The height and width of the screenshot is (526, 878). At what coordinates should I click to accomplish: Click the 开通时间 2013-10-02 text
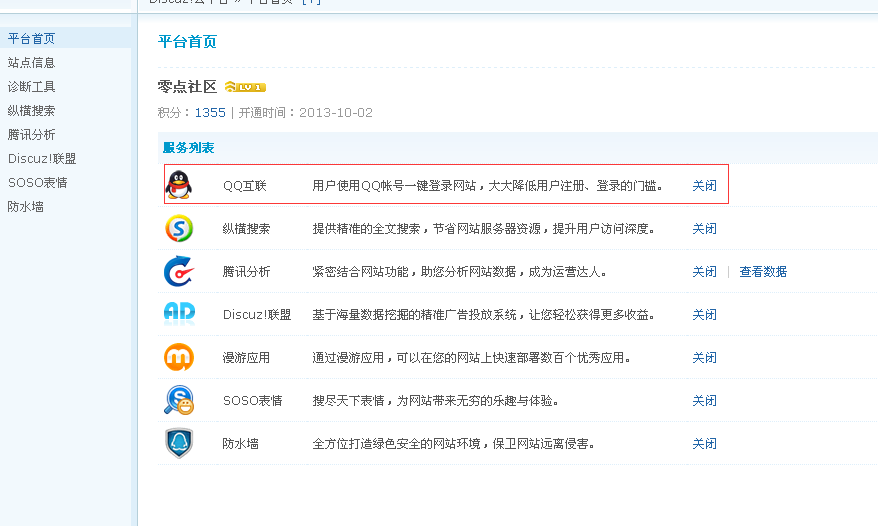(306, 113)
